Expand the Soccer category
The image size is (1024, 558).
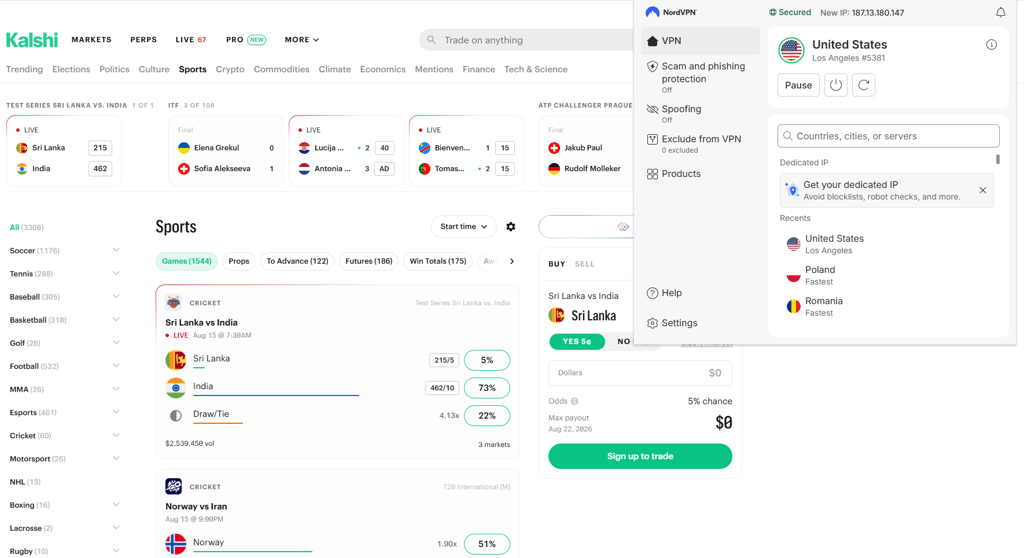click(x=116, y=250)
